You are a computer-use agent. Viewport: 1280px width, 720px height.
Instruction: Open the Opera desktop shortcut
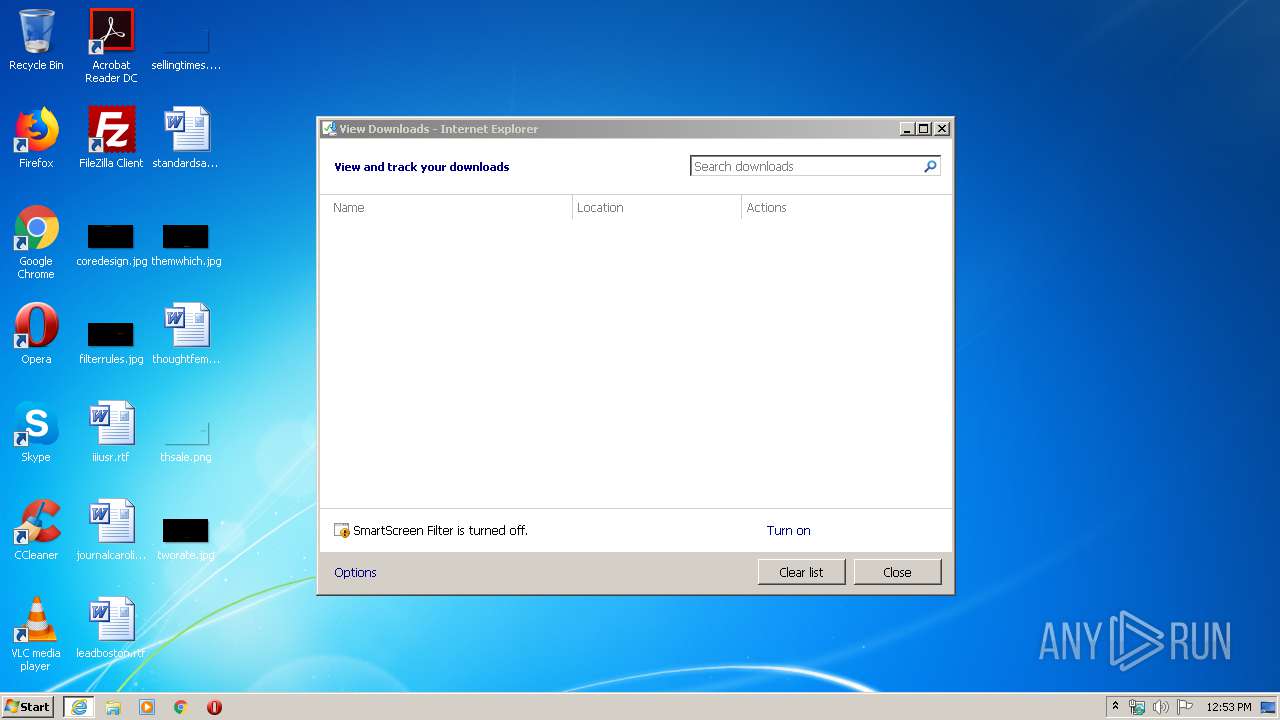[x=36, y=334]
